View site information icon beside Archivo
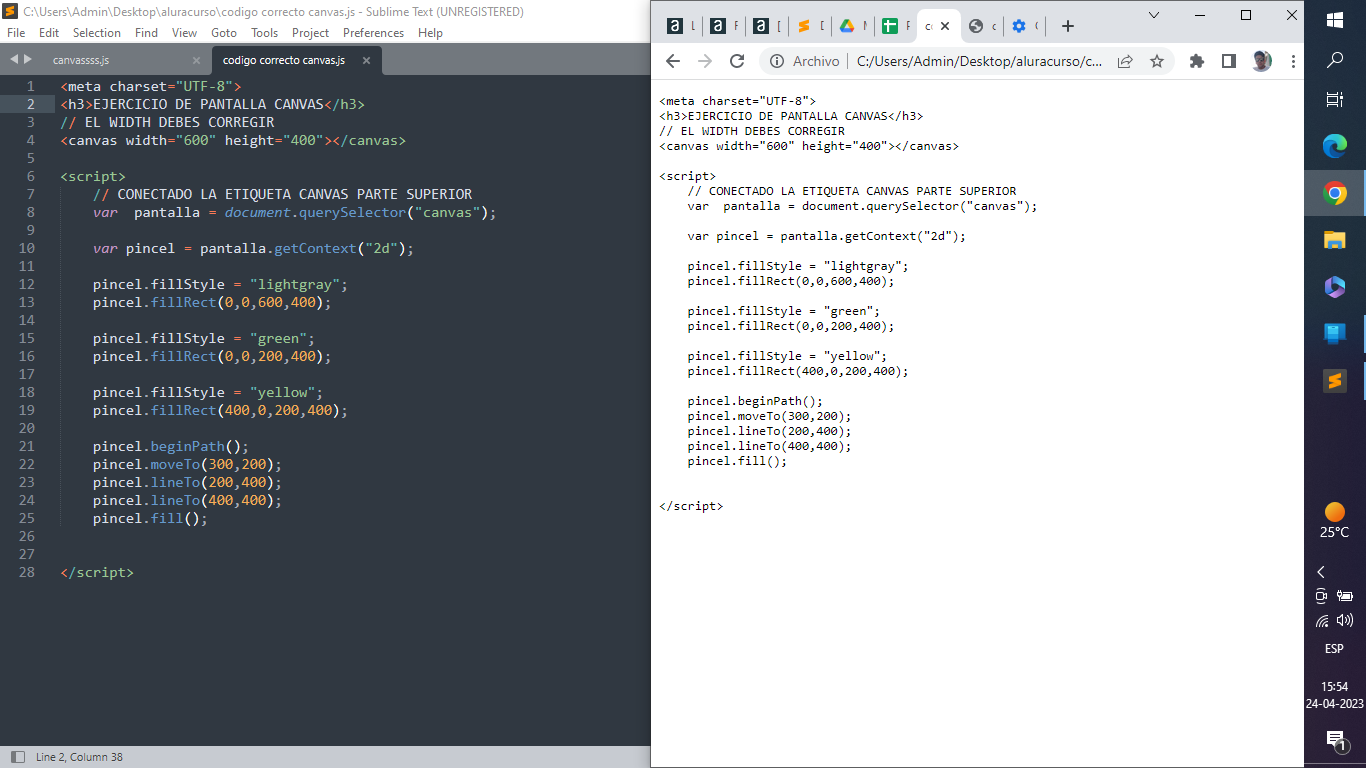This screenshot has width=1366, height=768. (777, 61)
